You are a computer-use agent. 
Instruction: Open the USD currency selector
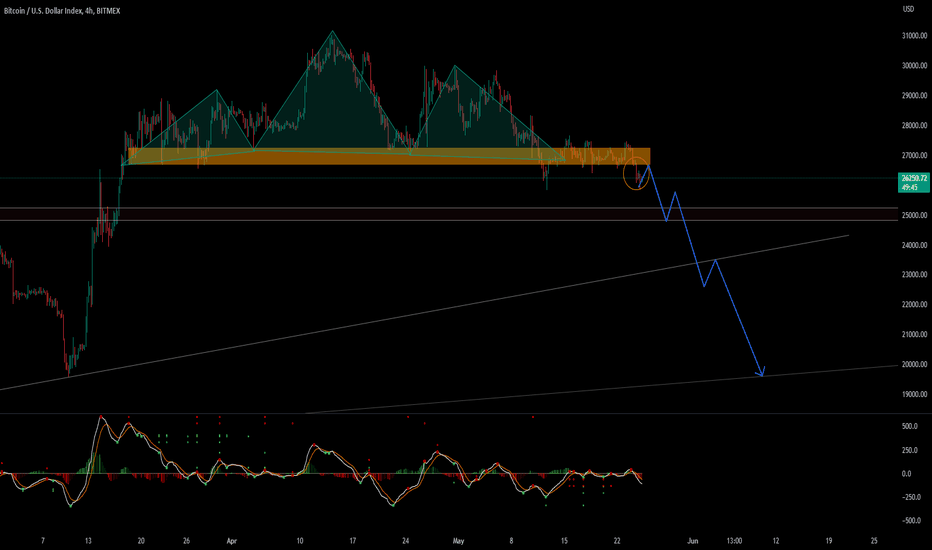[908, 9]
